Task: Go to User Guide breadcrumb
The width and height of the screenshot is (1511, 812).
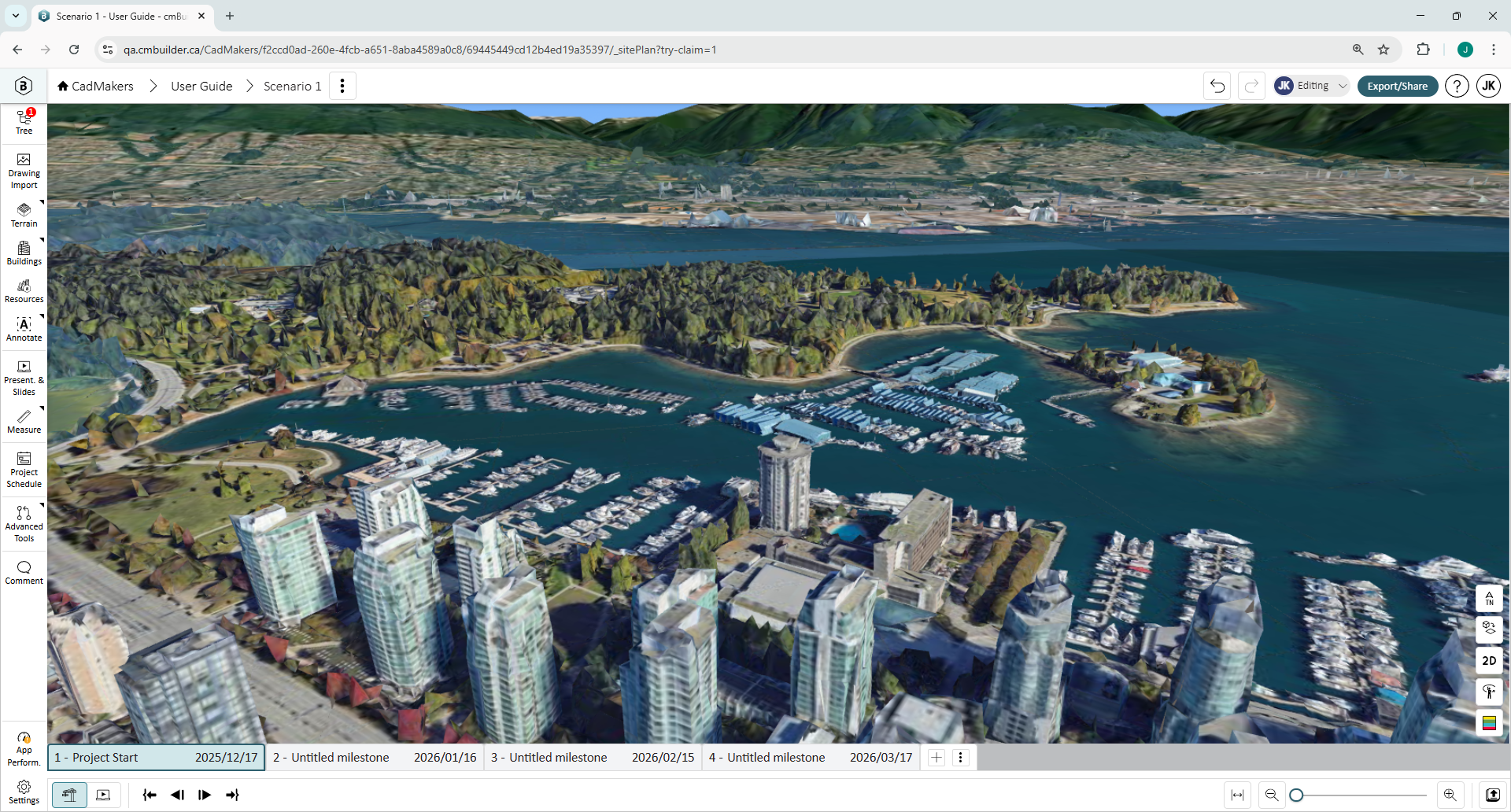Action: click(x=201, y=86)
